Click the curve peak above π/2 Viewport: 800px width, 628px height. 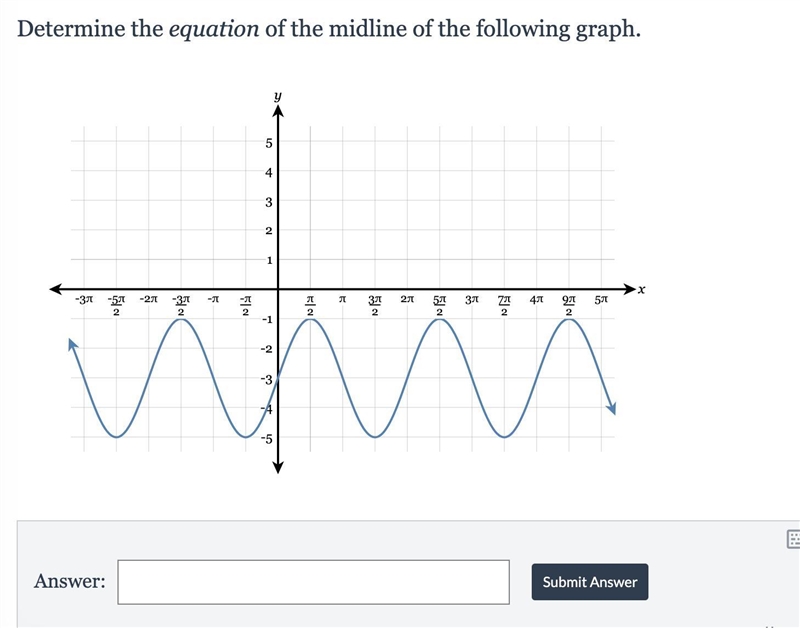click(x=310, y=319)
